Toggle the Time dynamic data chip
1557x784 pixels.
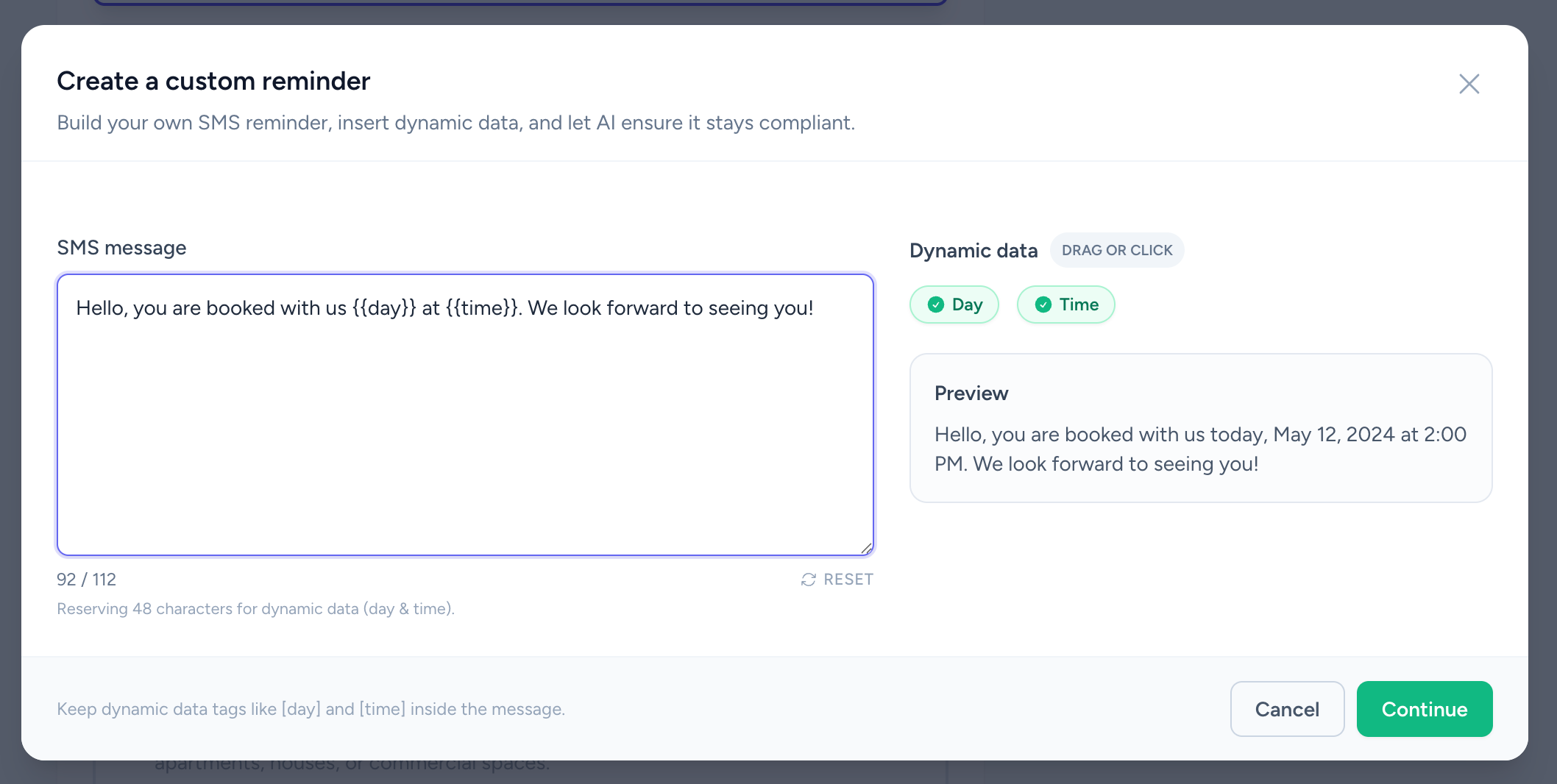tap(1065, 304)
